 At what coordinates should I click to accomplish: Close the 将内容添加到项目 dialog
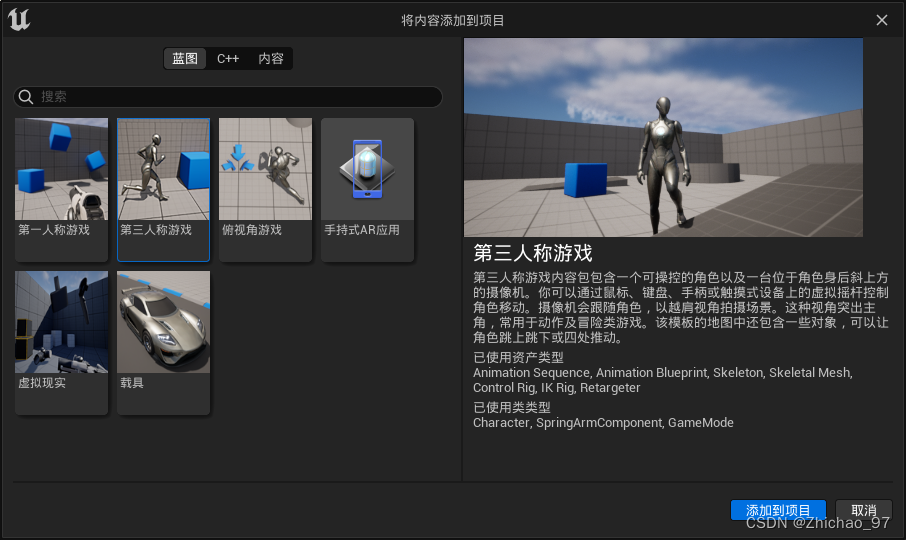pos(882,20)
